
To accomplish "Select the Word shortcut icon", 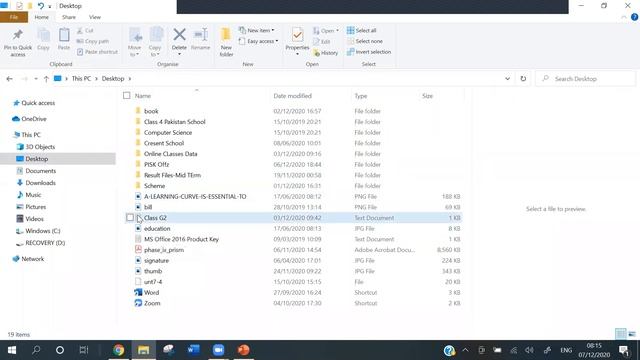I will tap(138, 292).
